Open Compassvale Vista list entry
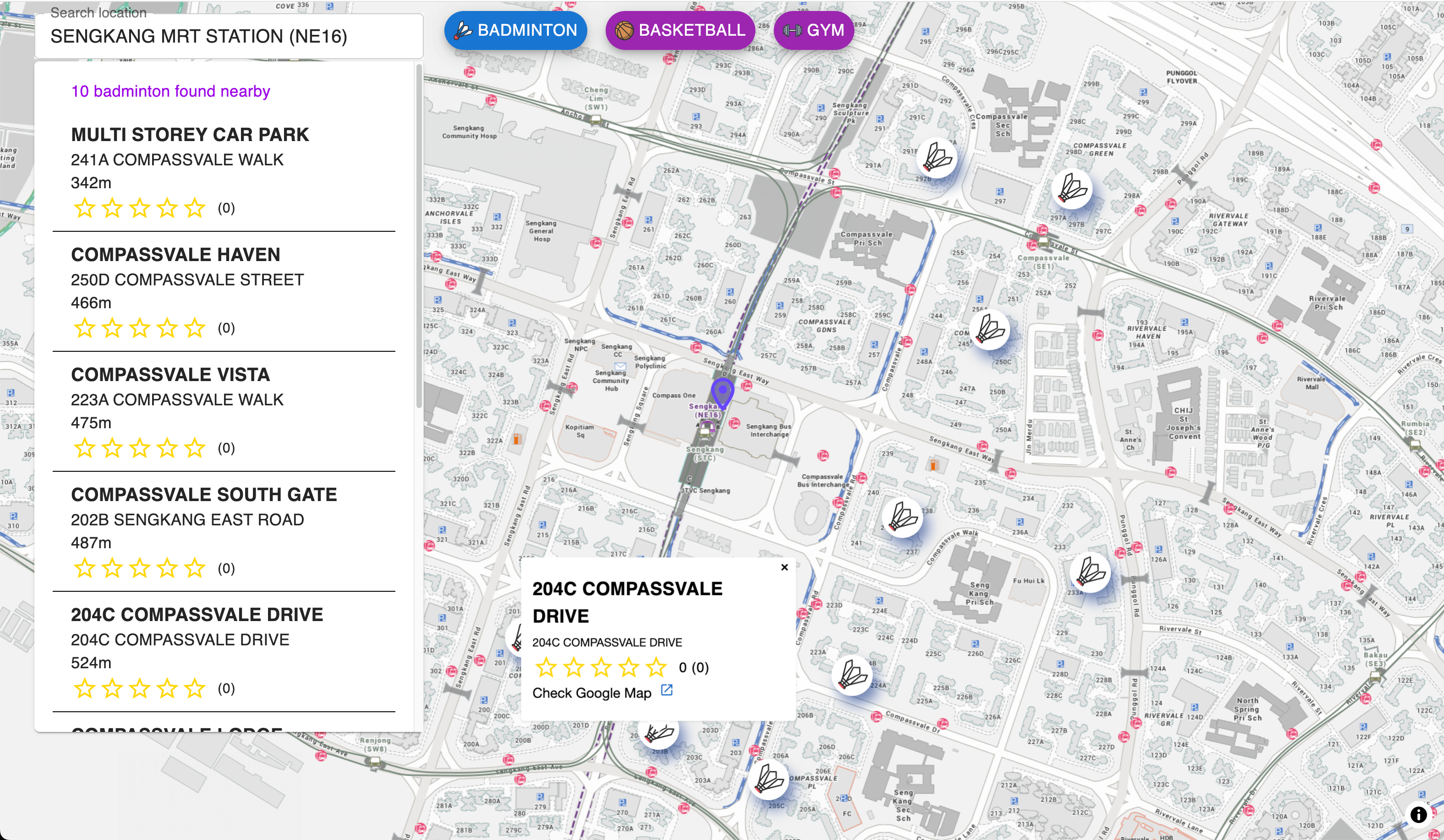The height and width of the screenshot is (840, 1444). coord(170,375)
